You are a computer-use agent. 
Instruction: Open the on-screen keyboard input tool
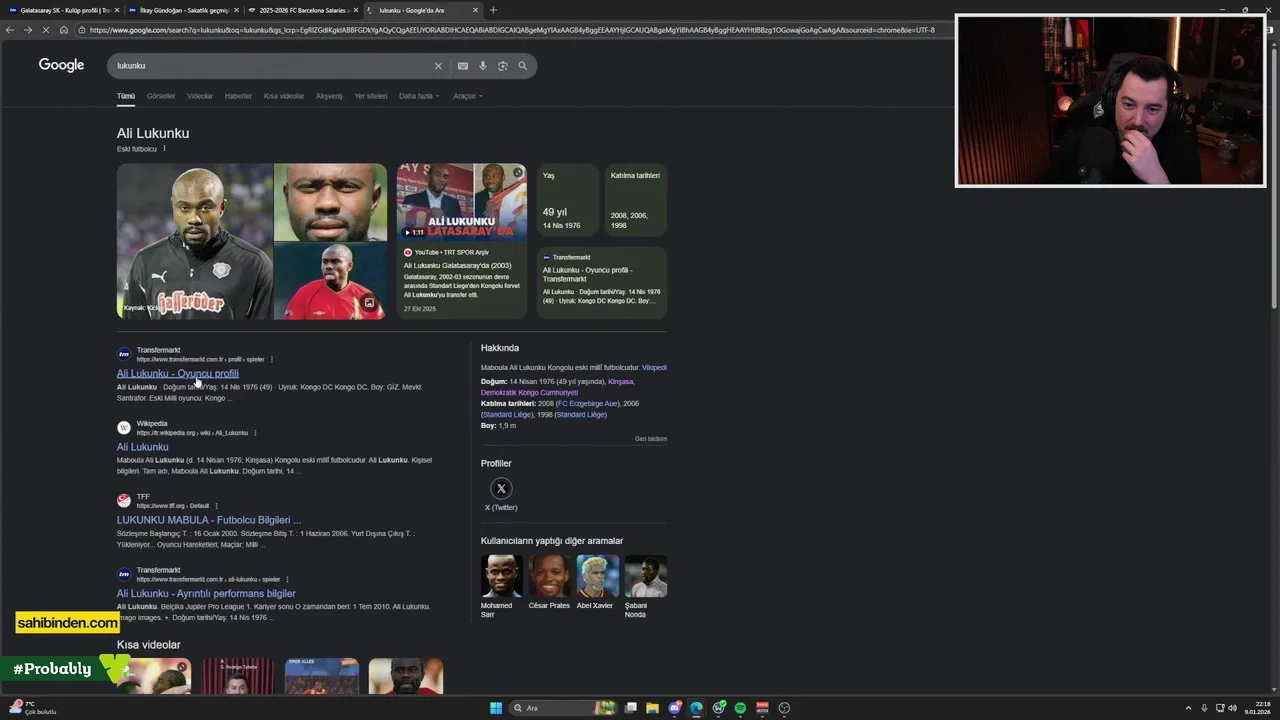(x=463, y=66)
